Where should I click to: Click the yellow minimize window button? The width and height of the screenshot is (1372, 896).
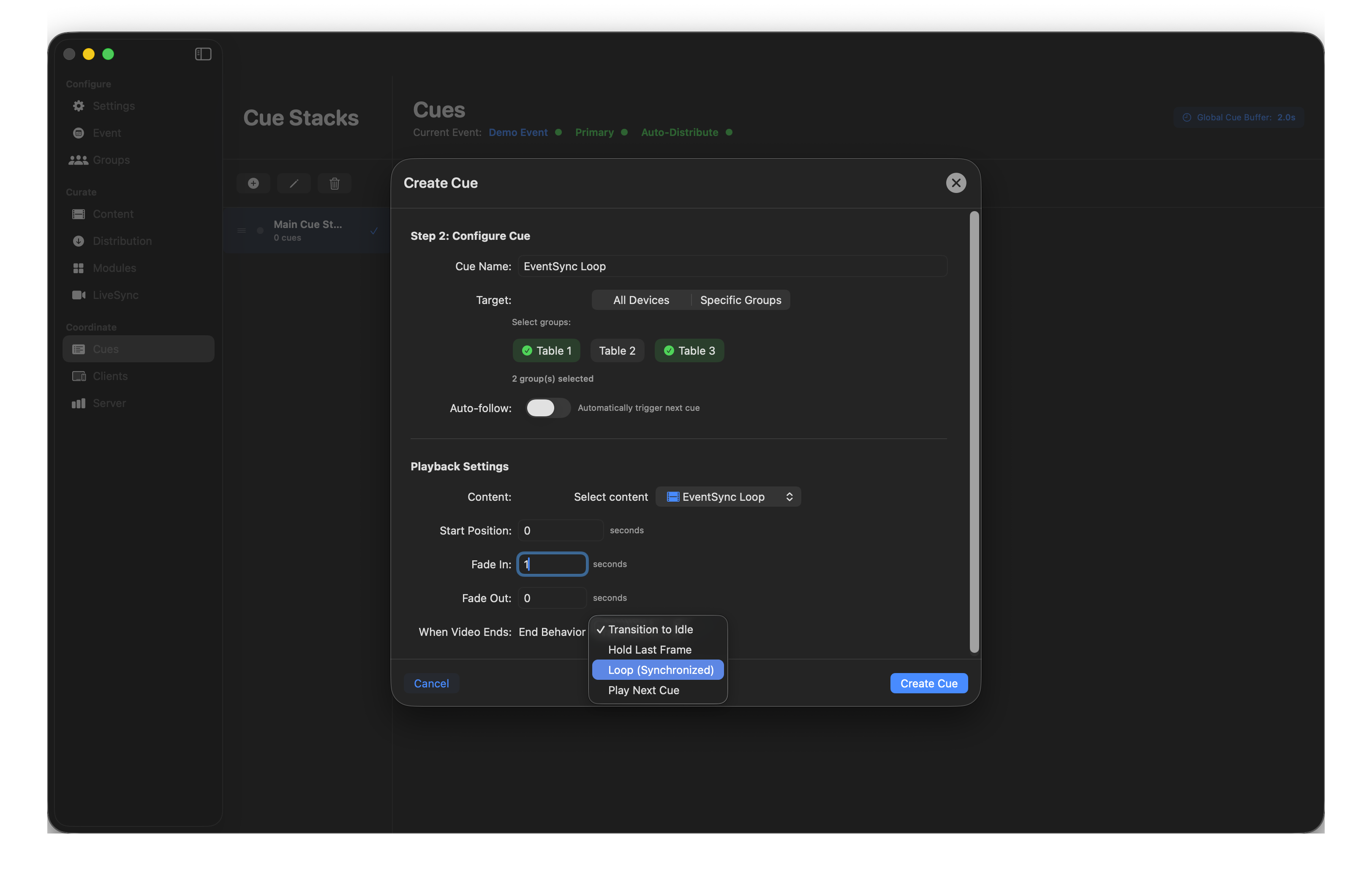(89, 54)
